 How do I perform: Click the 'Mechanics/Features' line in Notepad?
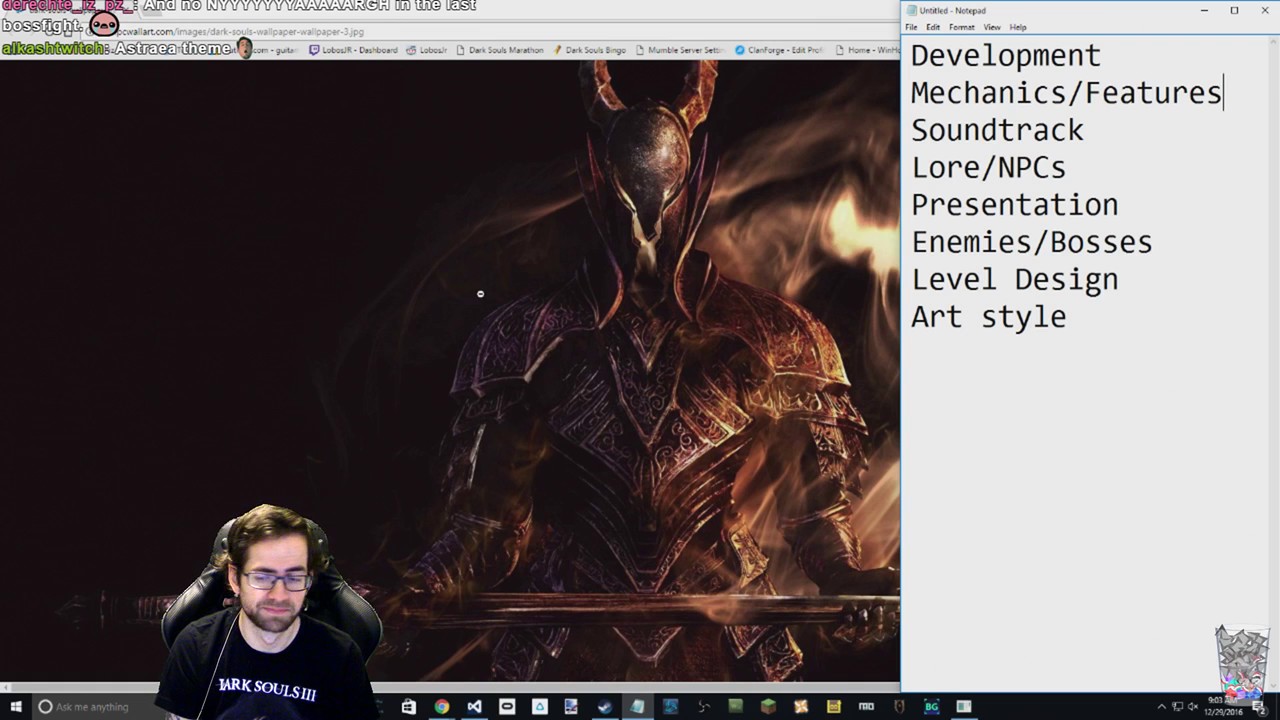[1066, 92]
